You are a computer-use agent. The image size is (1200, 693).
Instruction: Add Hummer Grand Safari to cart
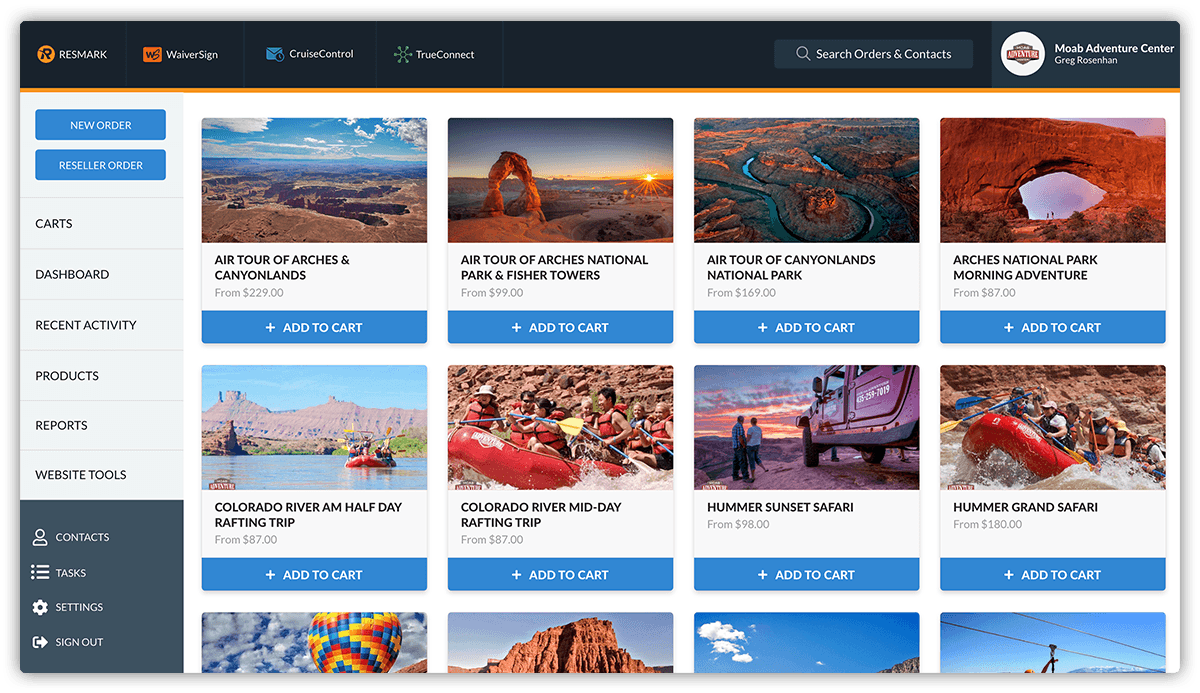tap(1053, 575)
